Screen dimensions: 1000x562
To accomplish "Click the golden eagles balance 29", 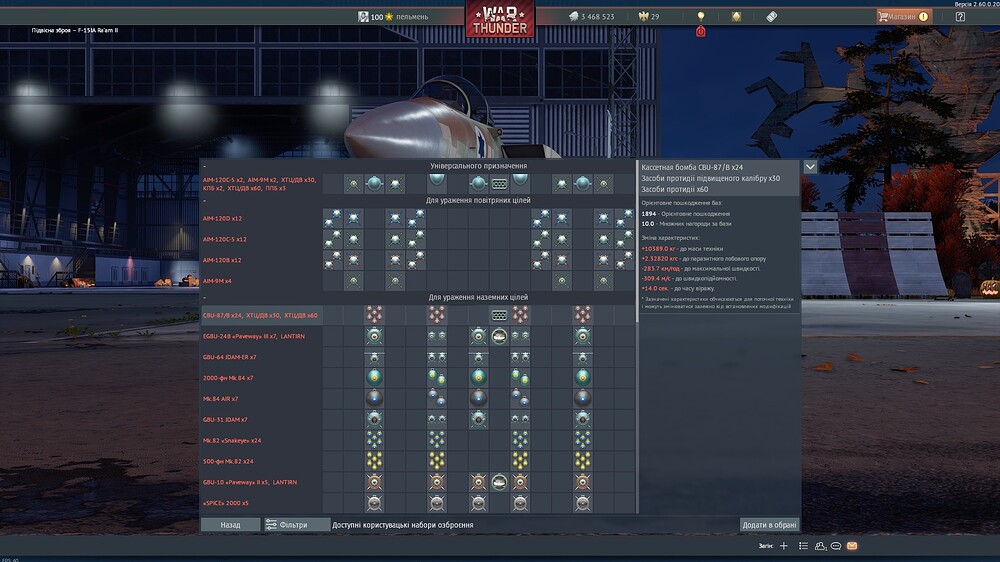I will tap(649, 17).
